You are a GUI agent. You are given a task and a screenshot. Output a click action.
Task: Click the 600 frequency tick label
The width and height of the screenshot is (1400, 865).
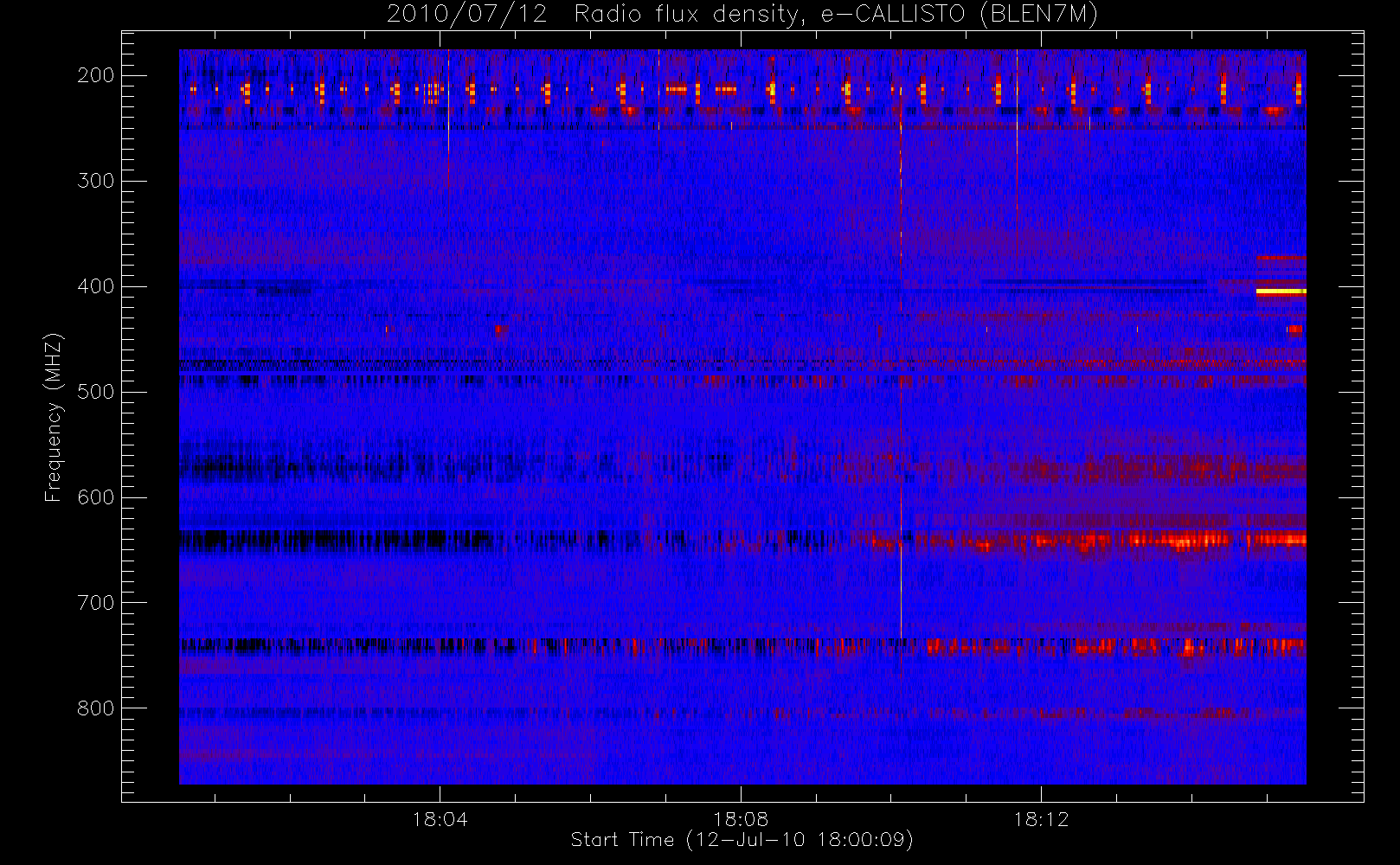coord(95,497)
